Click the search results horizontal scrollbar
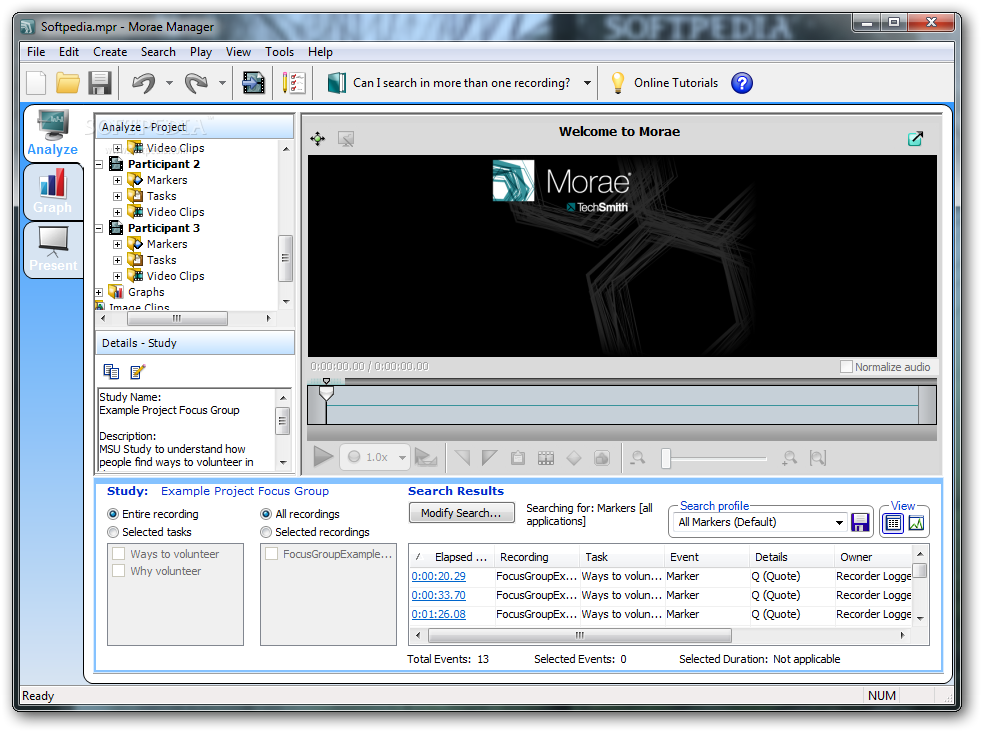Screen dimensions: 982x732 579,636
